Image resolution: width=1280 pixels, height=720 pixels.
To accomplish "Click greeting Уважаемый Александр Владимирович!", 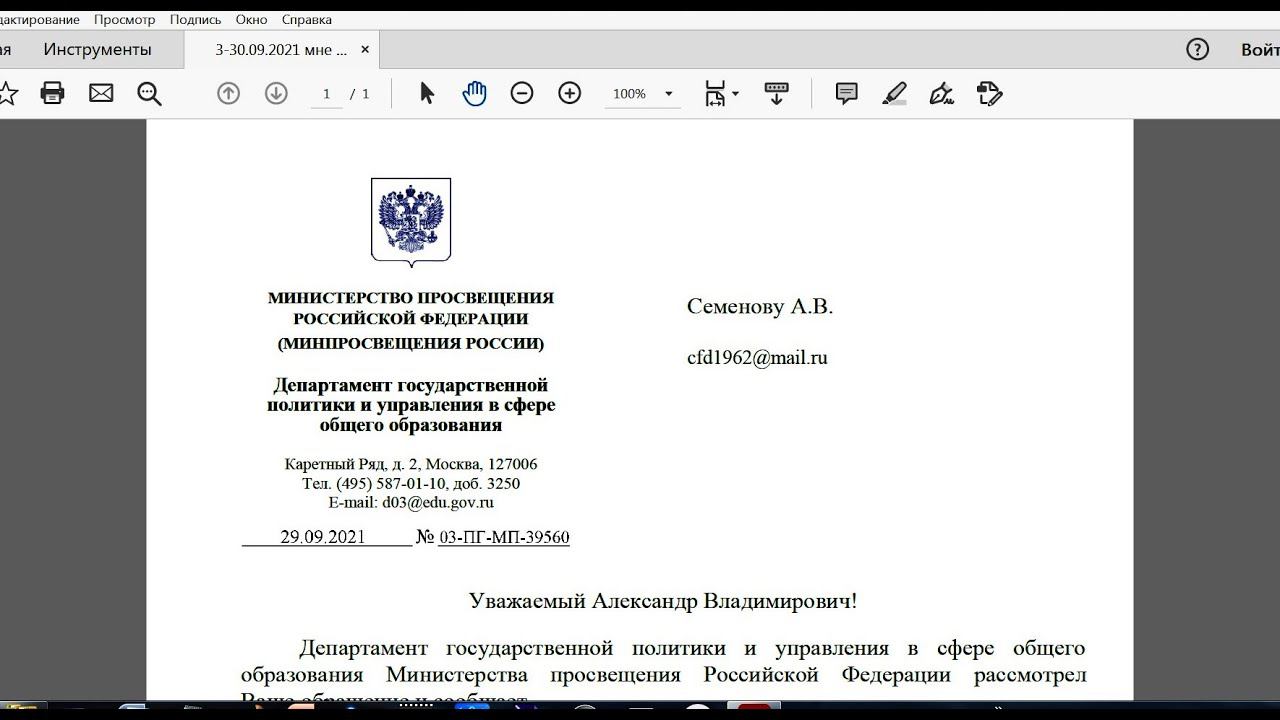I will [x=663, y=601].
